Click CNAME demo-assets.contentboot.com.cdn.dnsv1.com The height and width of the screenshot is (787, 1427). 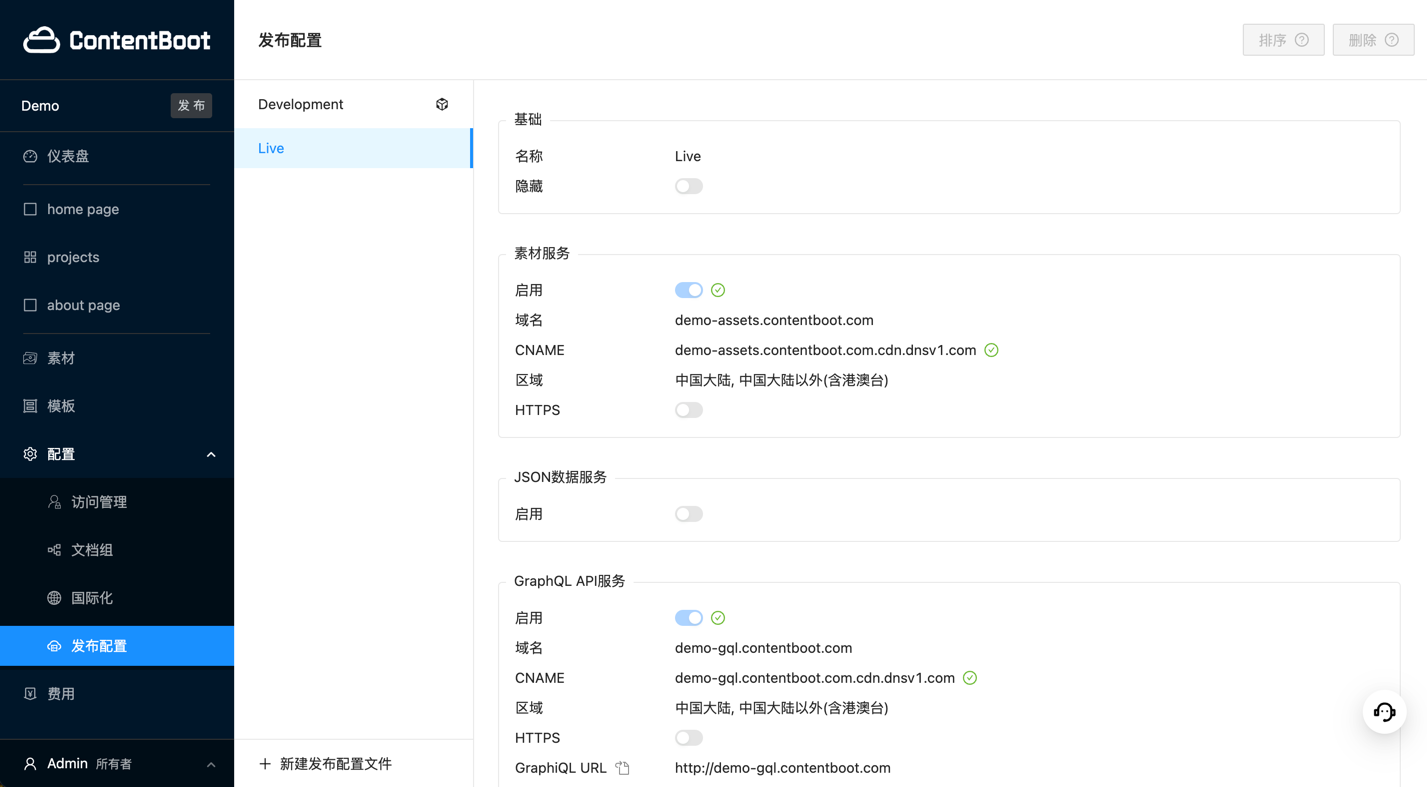tap(825, 350)
